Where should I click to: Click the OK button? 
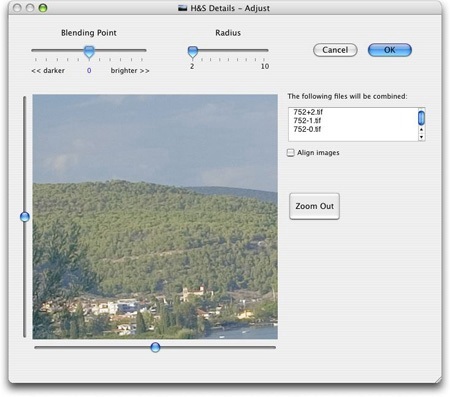[390, 50]
